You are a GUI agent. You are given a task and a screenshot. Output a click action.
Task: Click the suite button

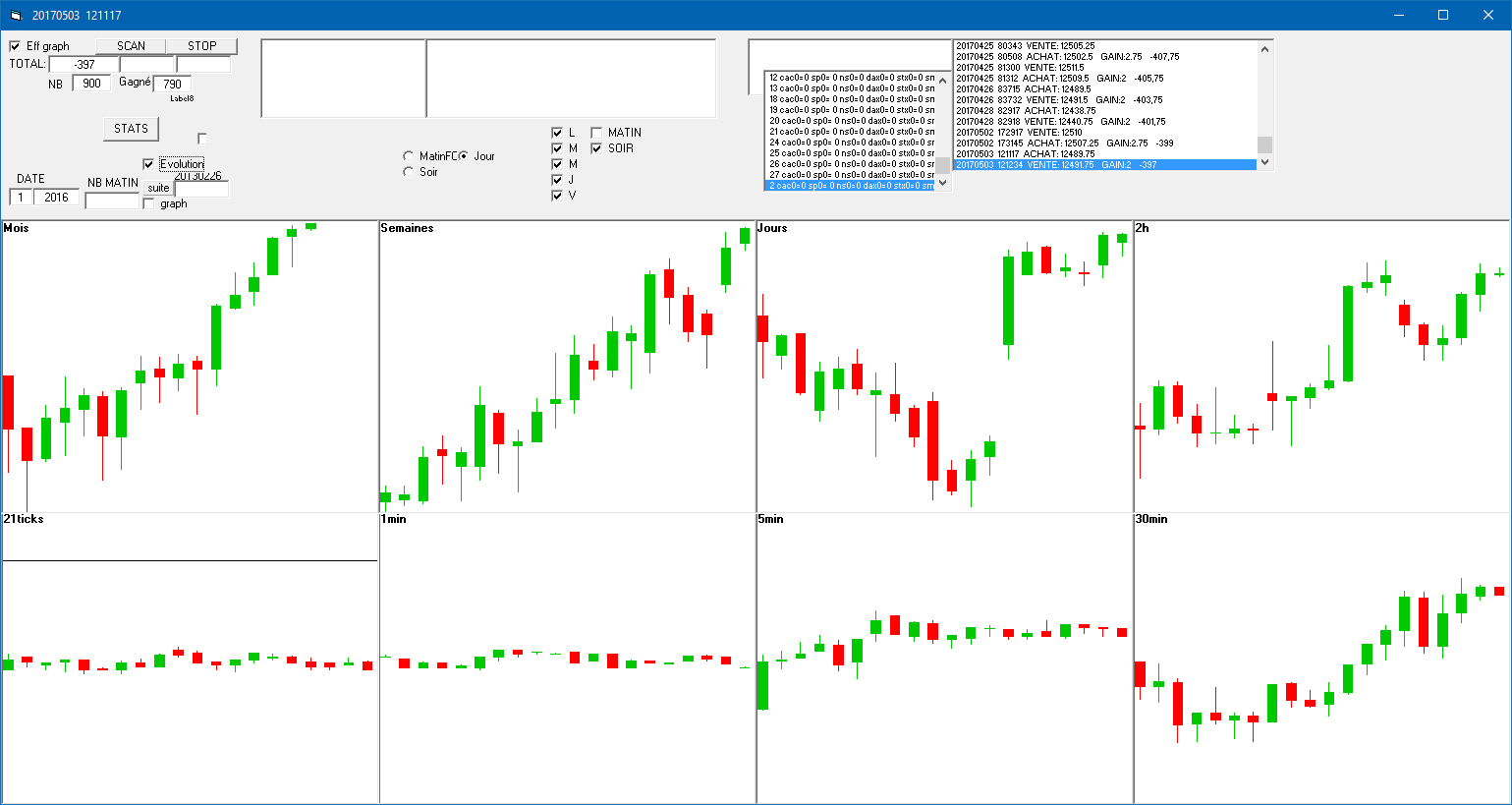pyautogui.click(x=158, y=188)
